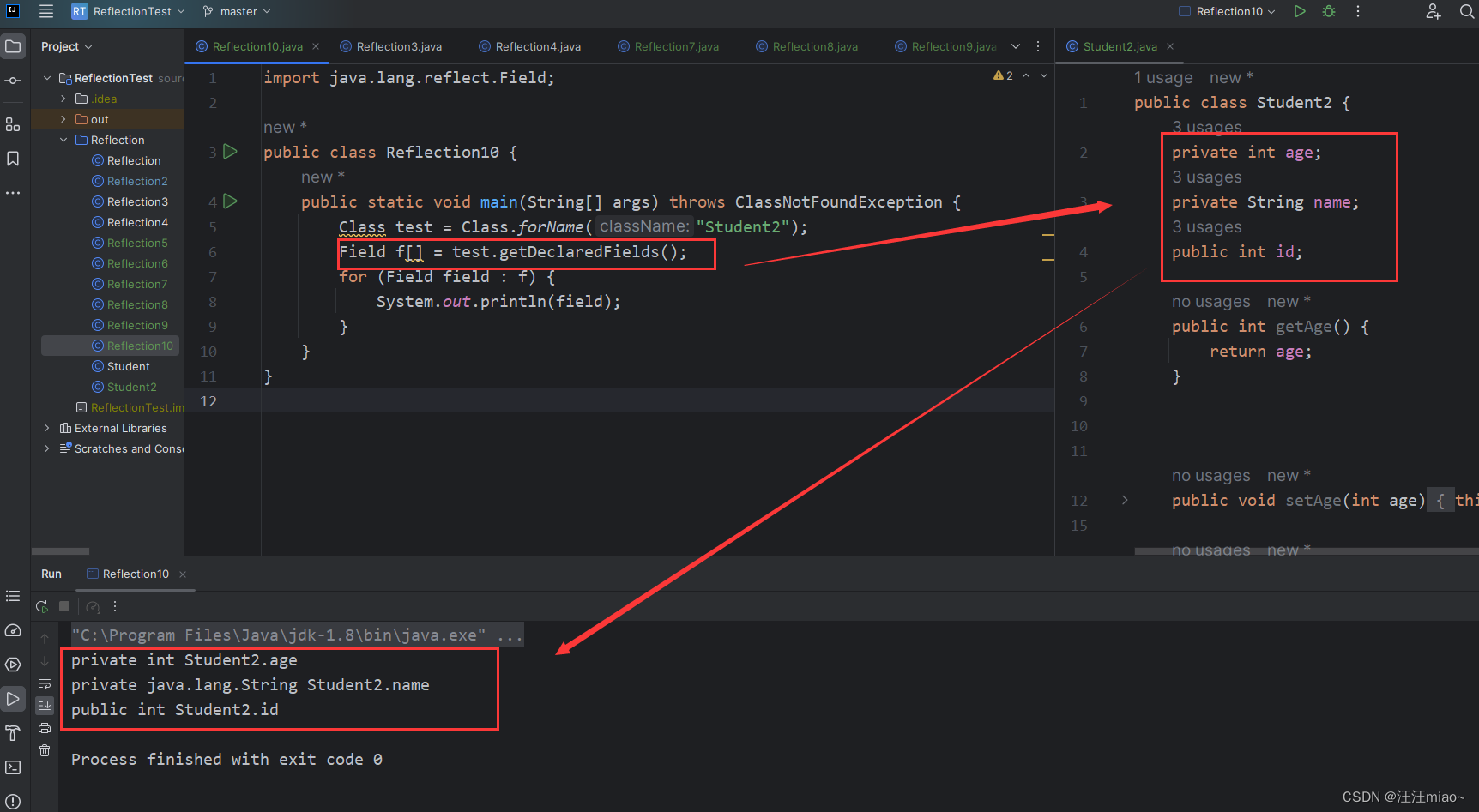Image resolution: width=1479 pixels, height=812 pixels.
Task: Open the main hamburger menu
Action: (46, 11)
